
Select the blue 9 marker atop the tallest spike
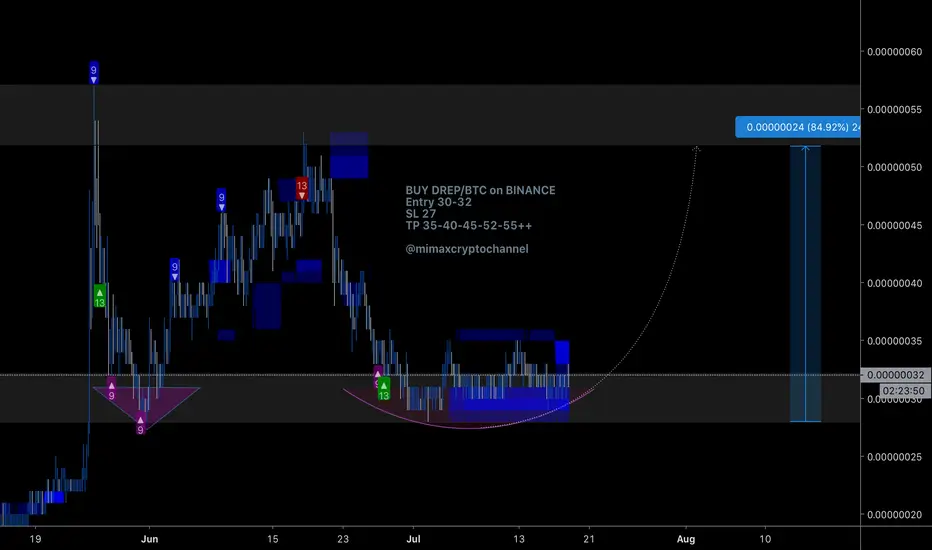[93, 73]
